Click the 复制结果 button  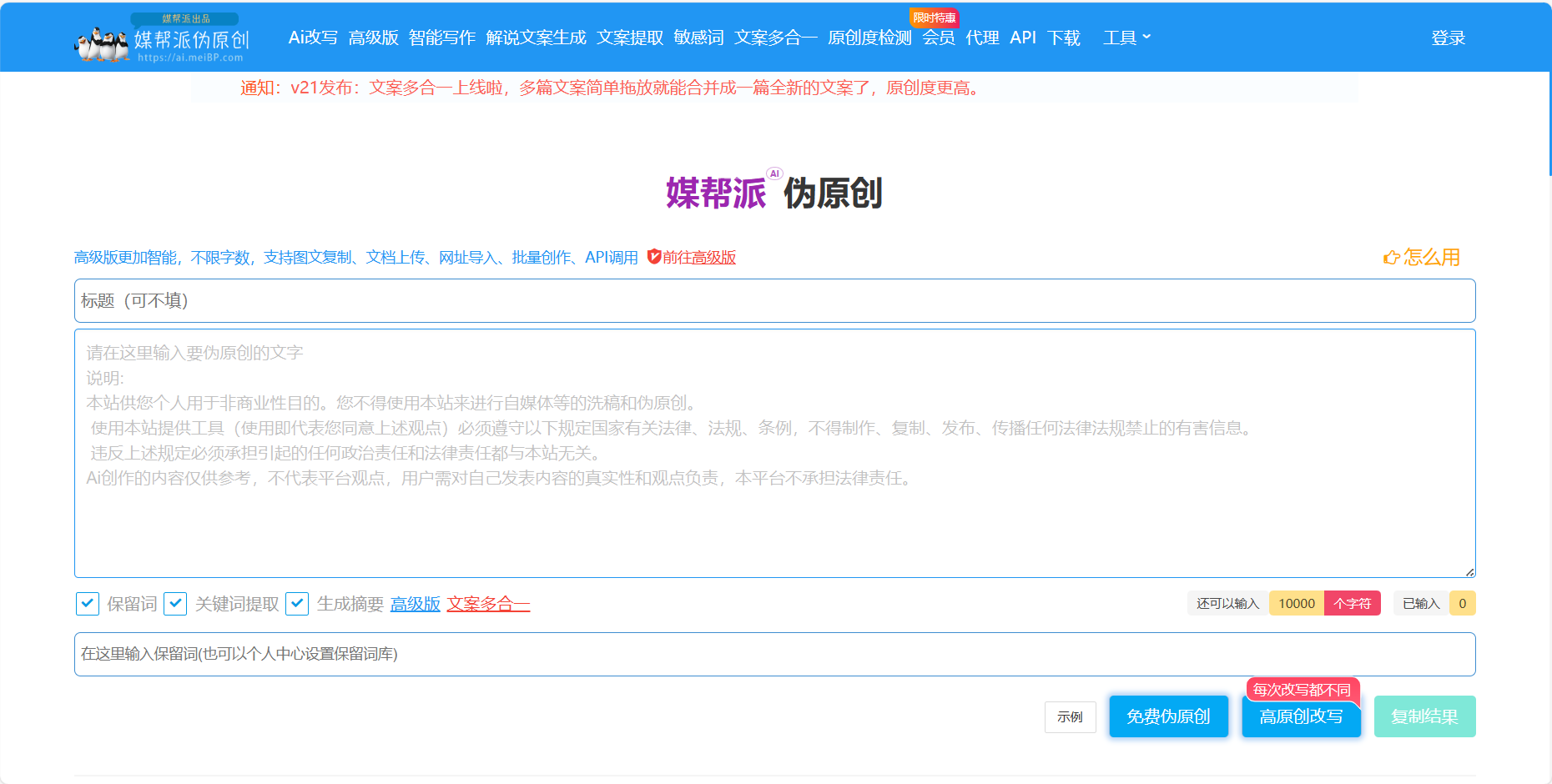pyautogui.click(x=1424, y=716)
